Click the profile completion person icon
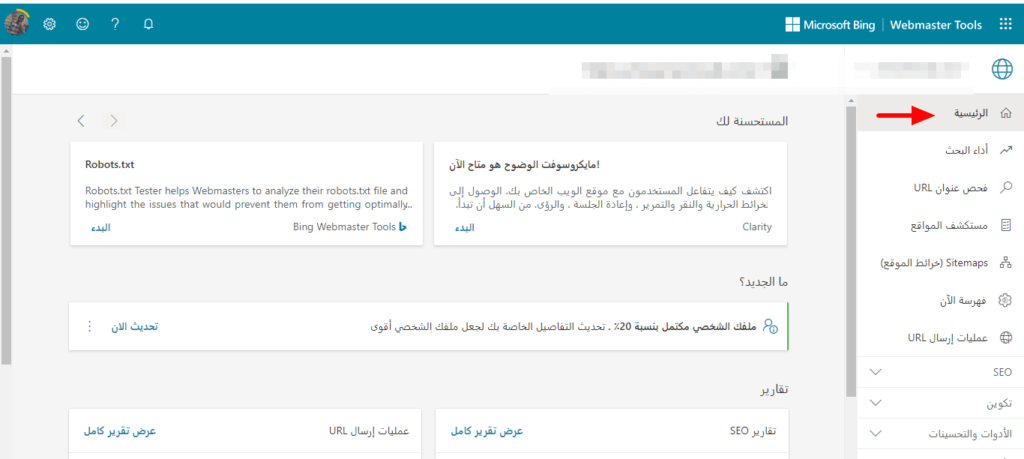1024x459 pixels. click(771, 326)
